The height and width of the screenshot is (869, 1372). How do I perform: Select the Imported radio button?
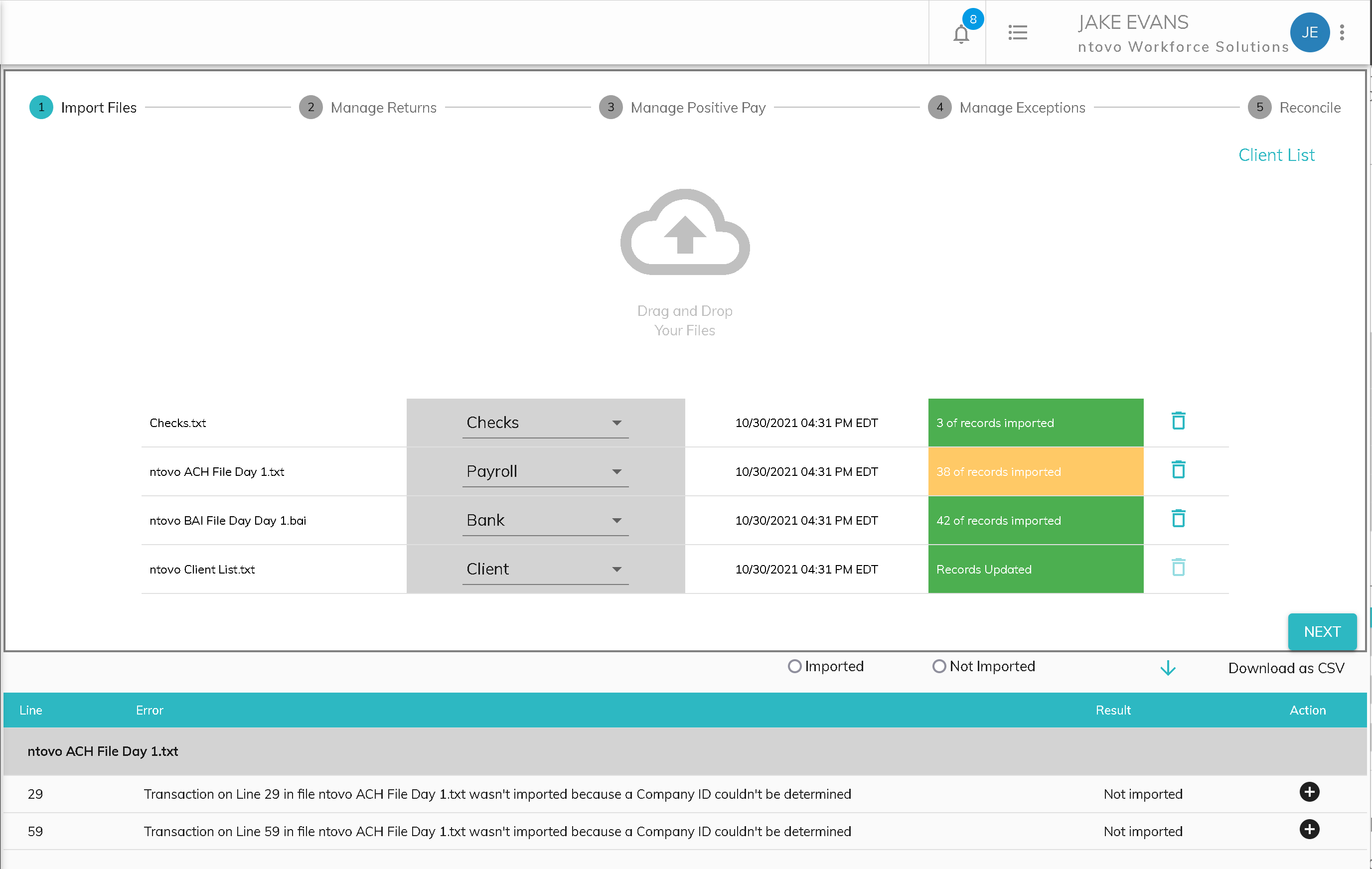click(794, 666)
